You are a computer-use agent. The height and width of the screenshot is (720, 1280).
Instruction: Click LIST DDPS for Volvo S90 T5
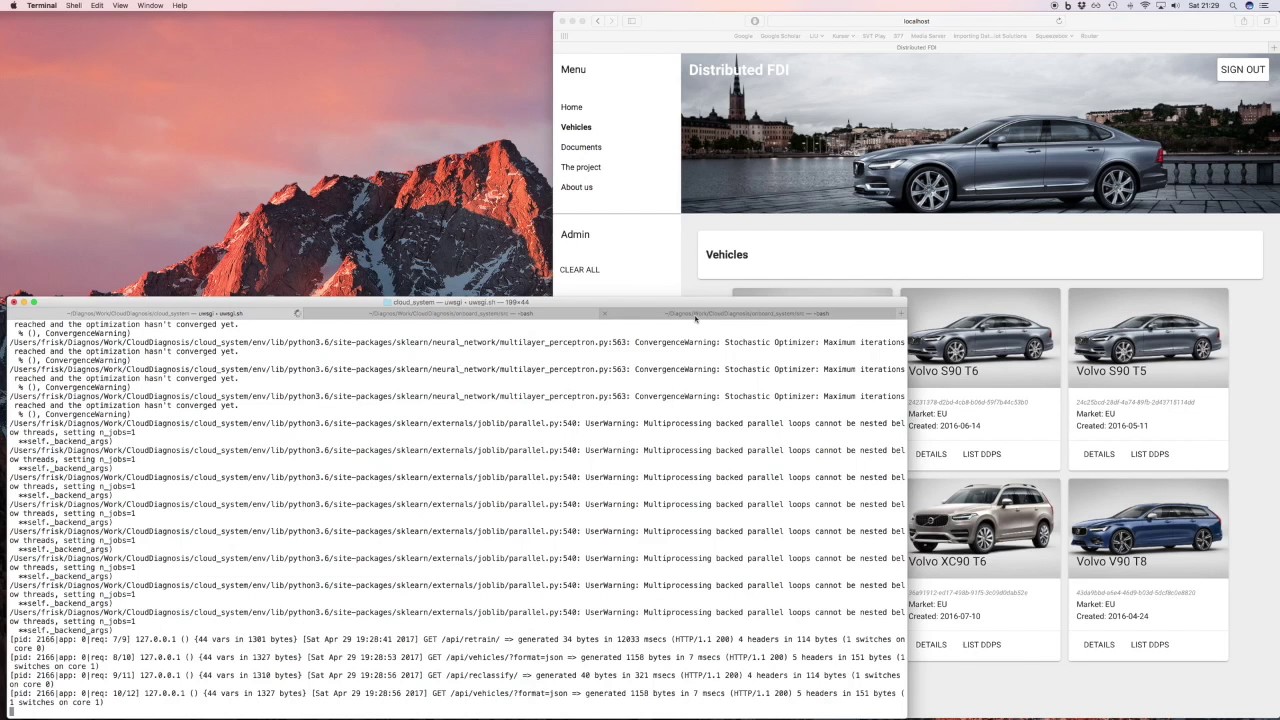pyautogui.click(x=1150, y=454)
